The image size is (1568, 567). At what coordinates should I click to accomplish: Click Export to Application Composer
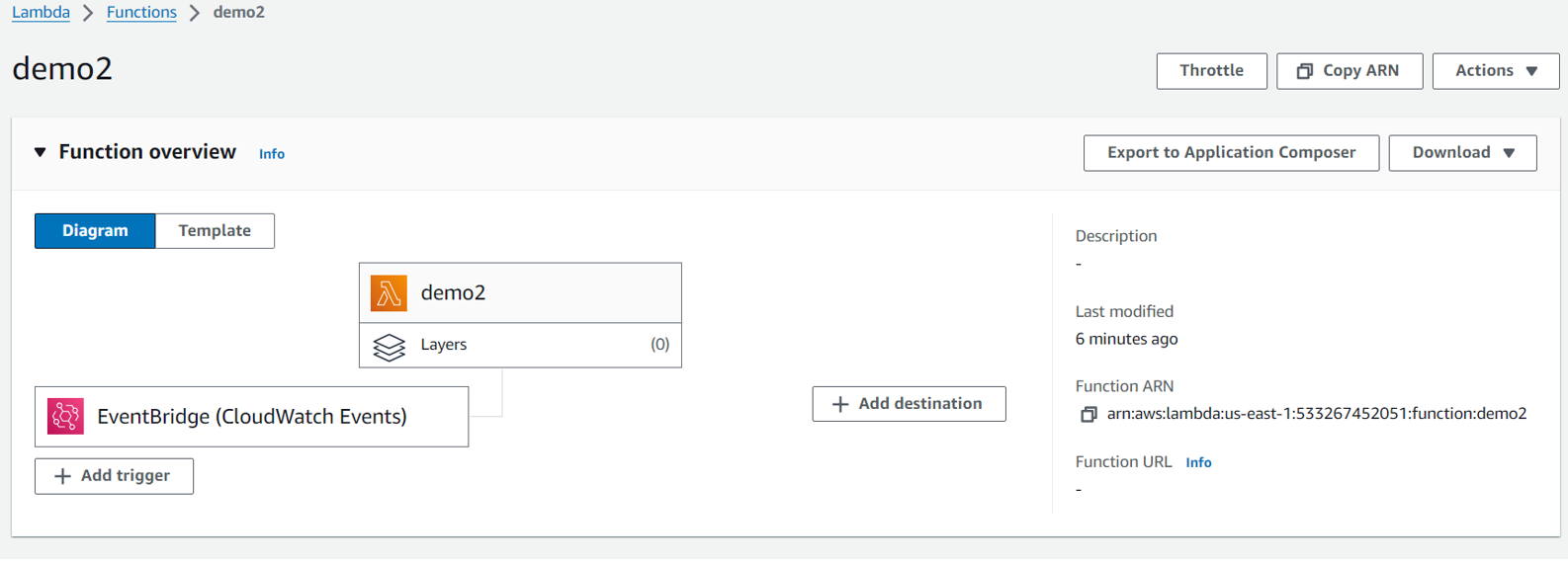point(1231,153)
